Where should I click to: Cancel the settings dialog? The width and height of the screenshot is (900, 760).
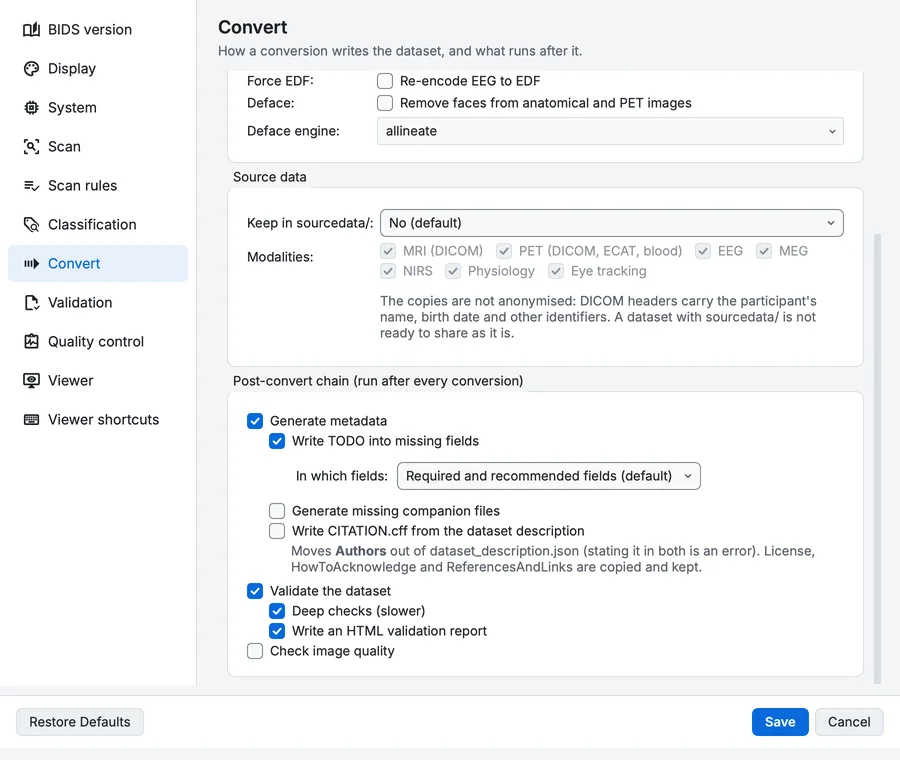[849, 722]
